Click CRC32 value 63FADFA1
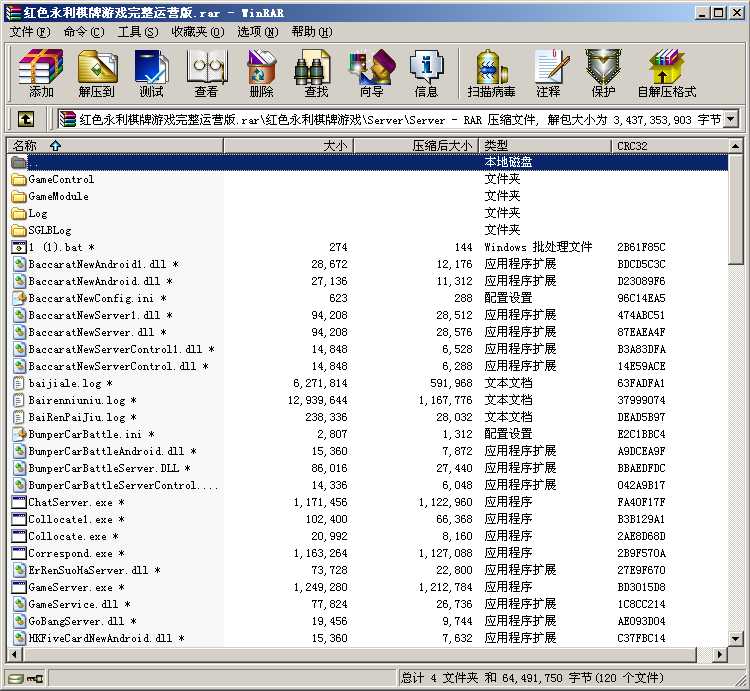 point(641,383)
